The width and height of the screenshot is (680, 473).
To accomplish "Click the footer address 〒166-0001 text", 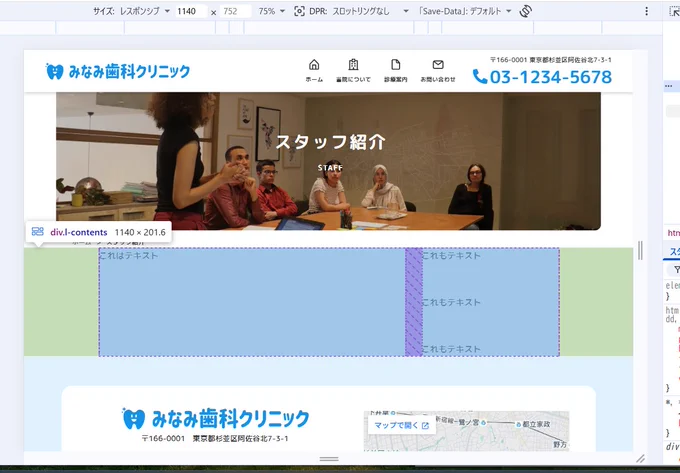I will tap(215, 439).
